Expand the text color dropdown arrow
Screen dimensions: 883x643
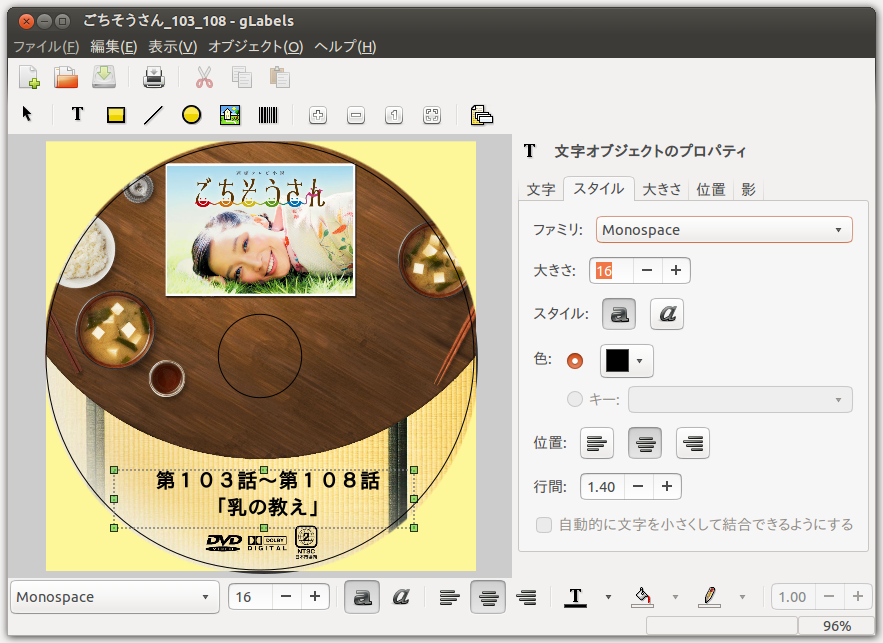tap(608, 597)
